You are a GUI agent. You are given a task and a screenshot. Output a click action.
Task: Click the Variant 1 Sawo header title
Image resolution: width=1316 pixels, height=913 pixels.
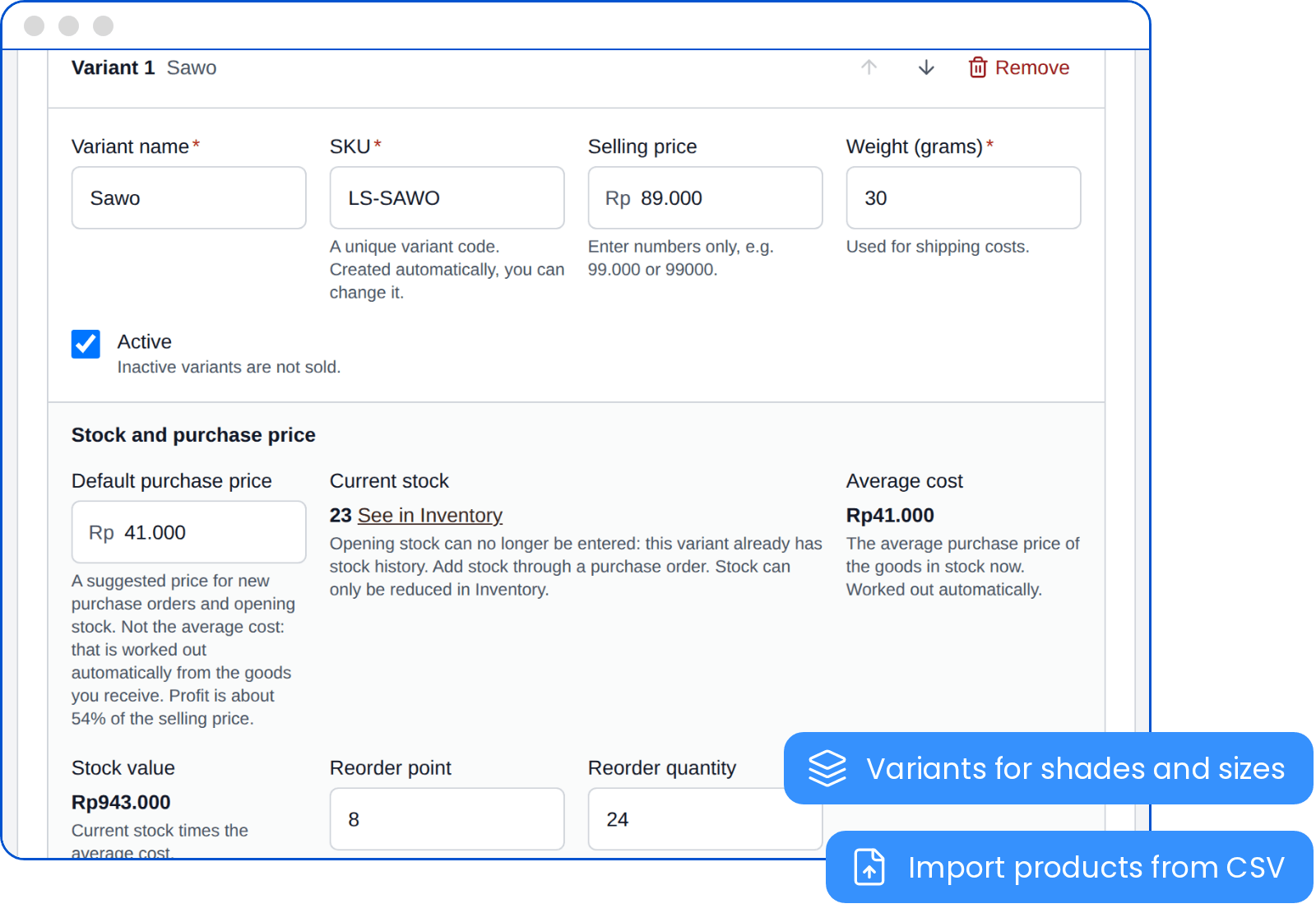coord(144,67)
